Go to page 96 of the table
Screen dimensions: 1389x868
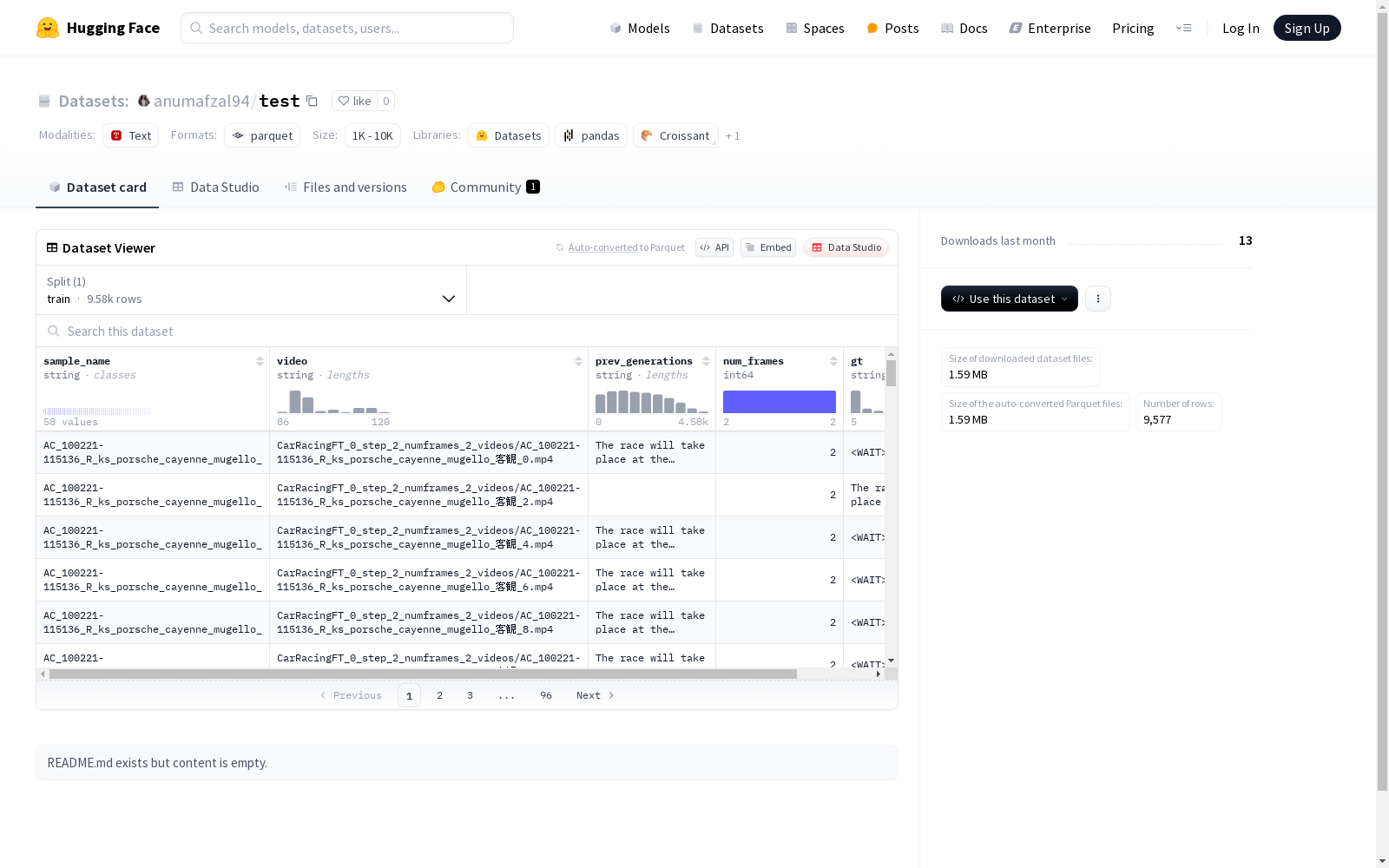[x=546, y=695]
